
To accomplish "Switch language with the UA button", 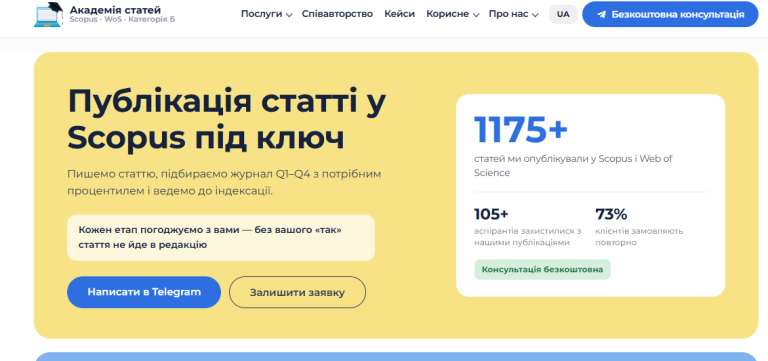I will 563,14.
